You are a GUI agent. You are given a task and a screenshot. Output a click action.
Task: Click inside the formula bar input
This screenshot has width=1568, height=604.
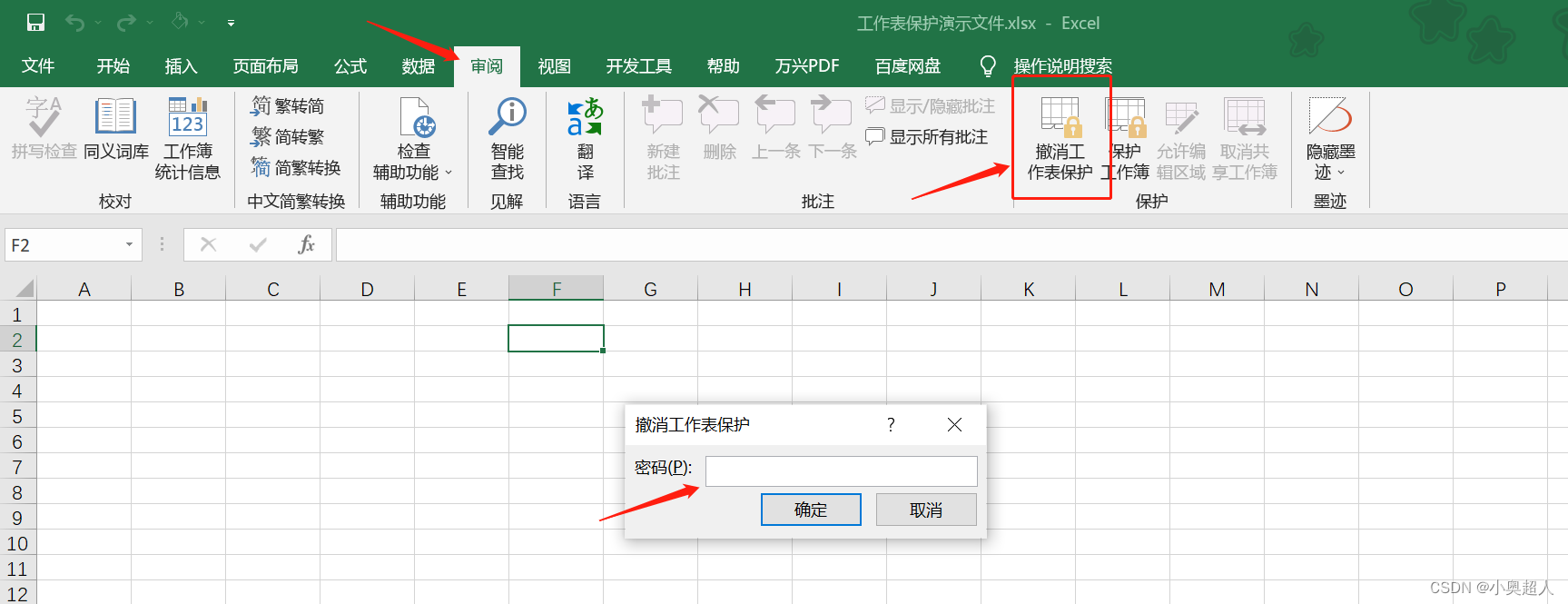pyautogui.click(x=952, y=245)
